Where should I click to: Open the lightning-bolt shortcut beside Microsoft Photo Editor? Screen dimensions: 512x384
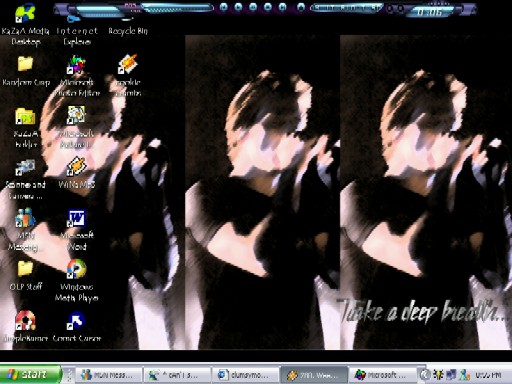click(x=128, y=75)
